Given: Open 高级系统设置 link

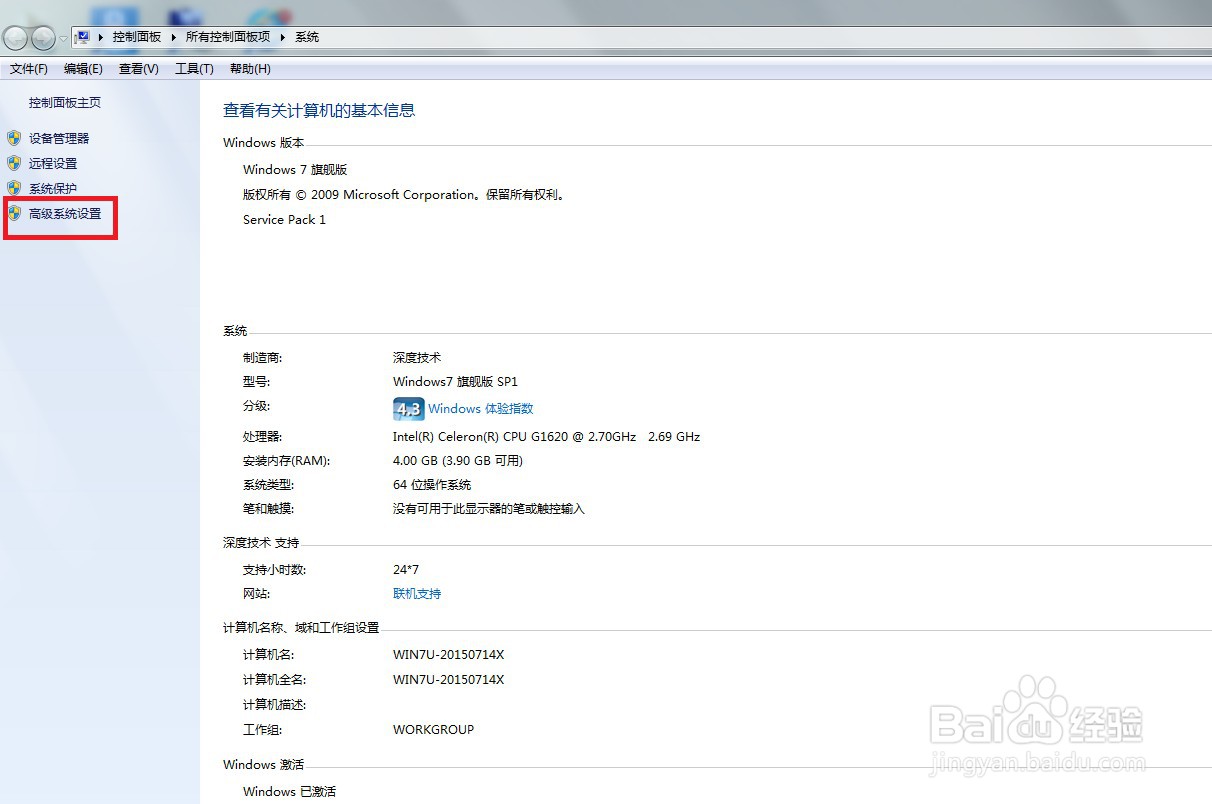Looking at the screenshot, I should point(65,214).
